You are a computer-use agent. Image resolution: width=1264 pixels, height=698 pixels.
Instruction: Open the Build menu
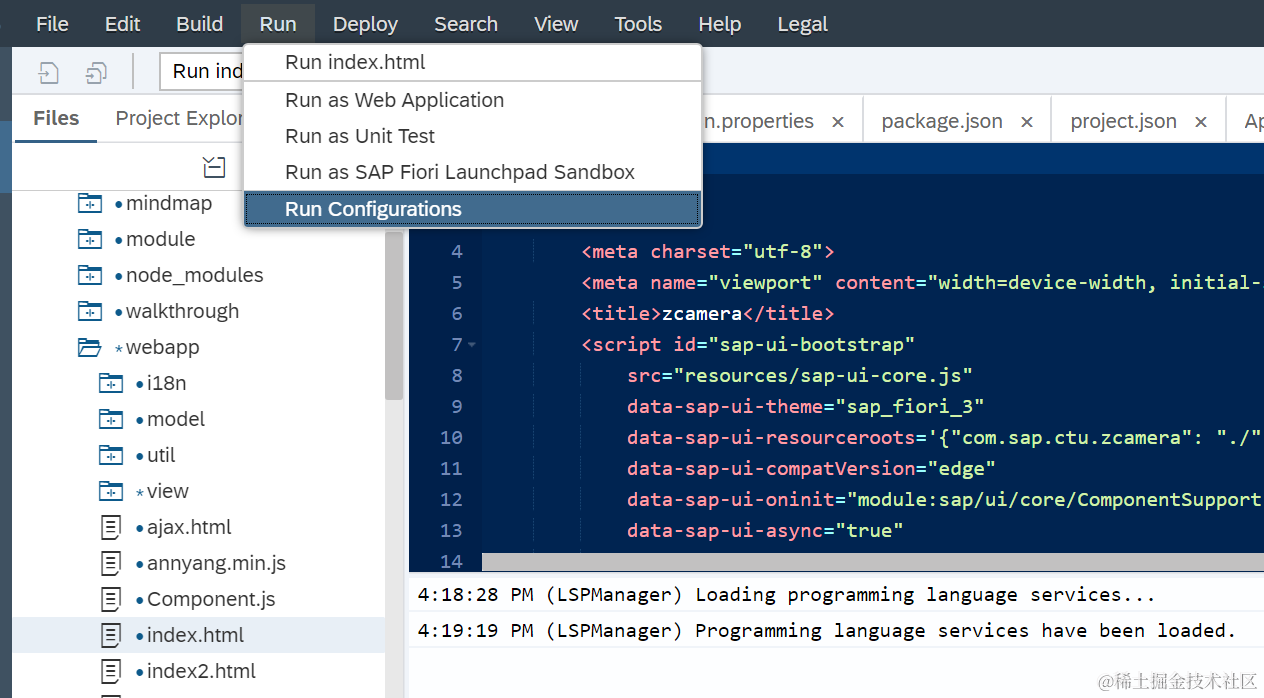pos(200,24)
